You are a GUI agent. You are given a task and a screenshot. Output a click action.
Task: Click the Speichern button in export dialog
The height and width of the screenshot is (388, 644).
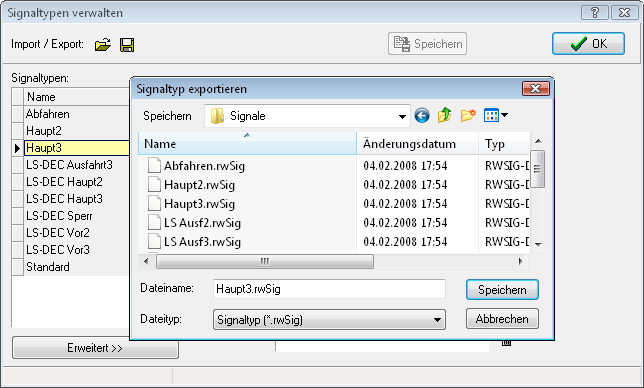(x=502, y=290)
